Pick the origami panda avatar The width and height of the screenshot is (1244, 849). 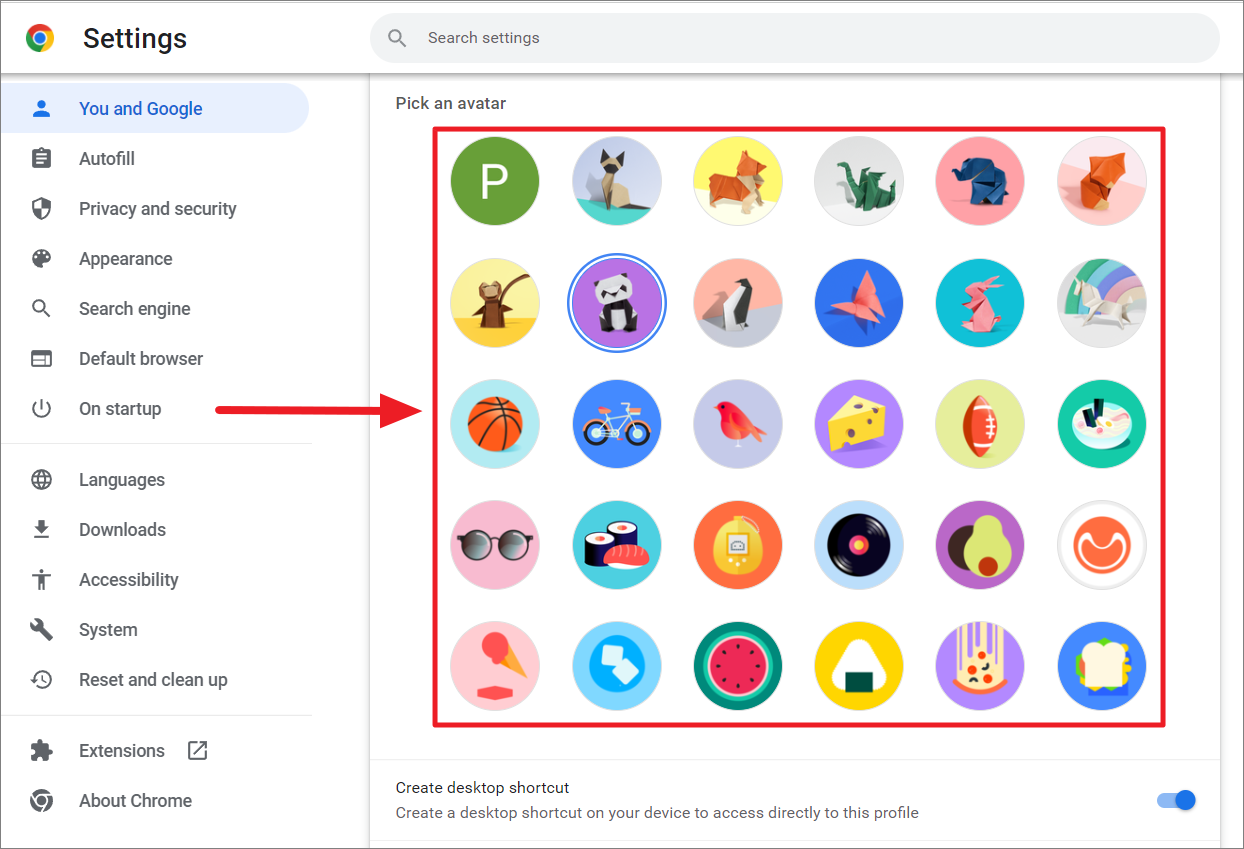pos(617,303)
